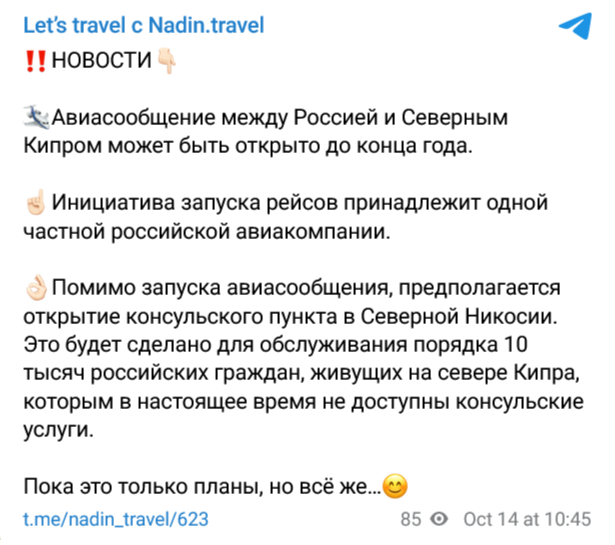Click the line starting with Это будет сделано
Viewport: 615px width, 545px height.
click(x=275, y=345)
